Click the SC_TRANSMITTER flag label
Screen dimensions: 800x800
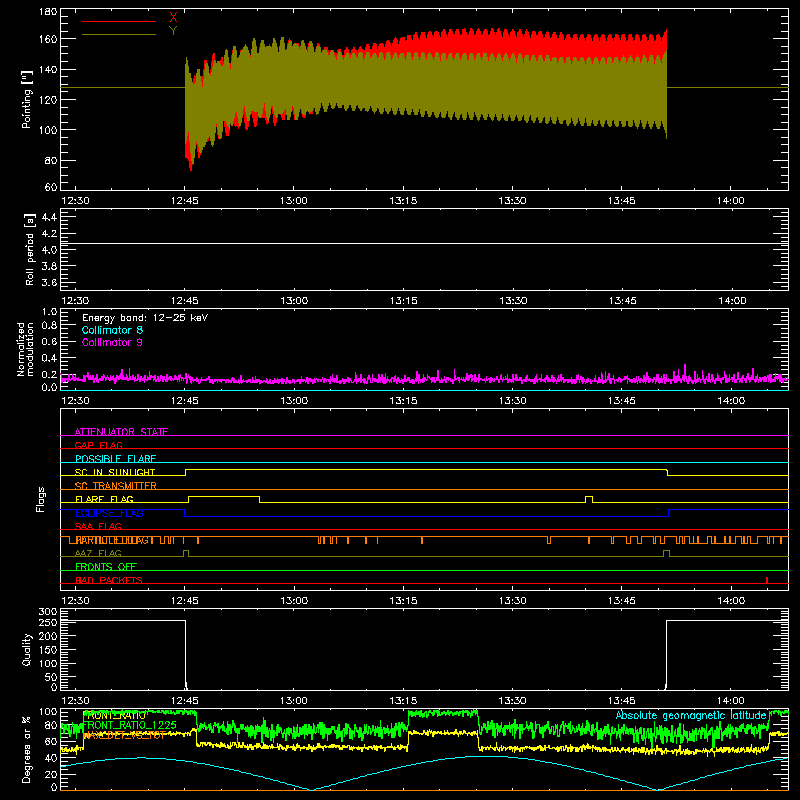115,485
